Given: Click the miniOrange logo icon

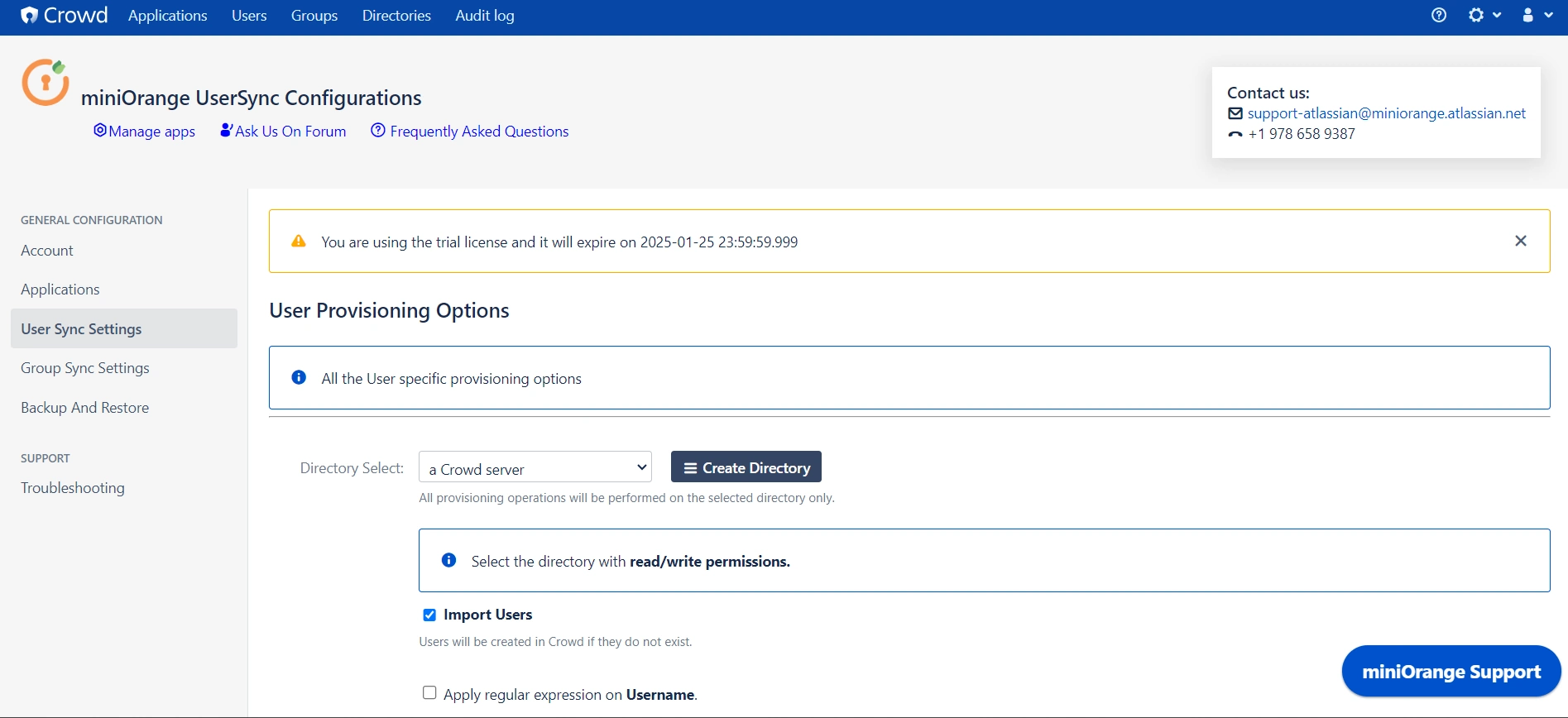Looking at the screenshot, I should click(45, 83).
